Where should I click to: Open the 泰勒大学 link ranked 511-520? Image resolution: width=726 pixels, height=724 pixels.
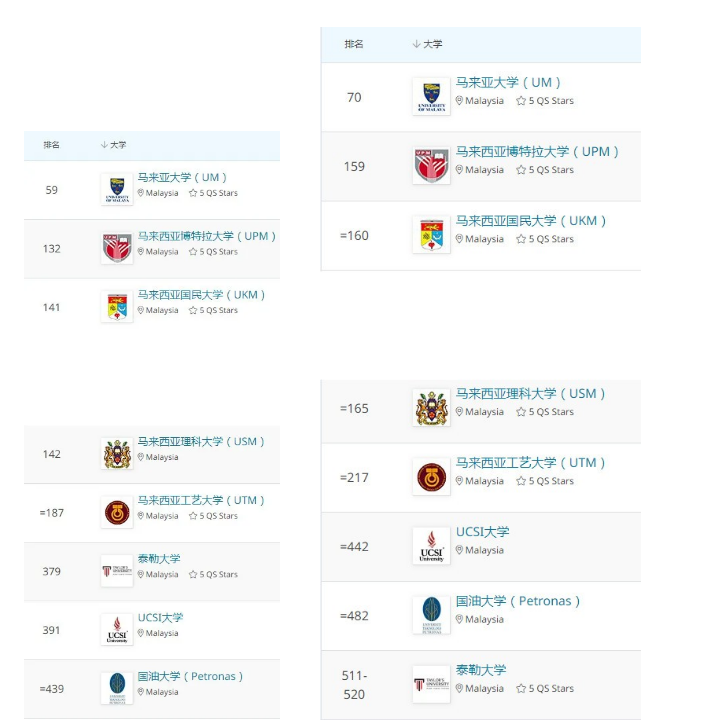click(x=481, y=670)
